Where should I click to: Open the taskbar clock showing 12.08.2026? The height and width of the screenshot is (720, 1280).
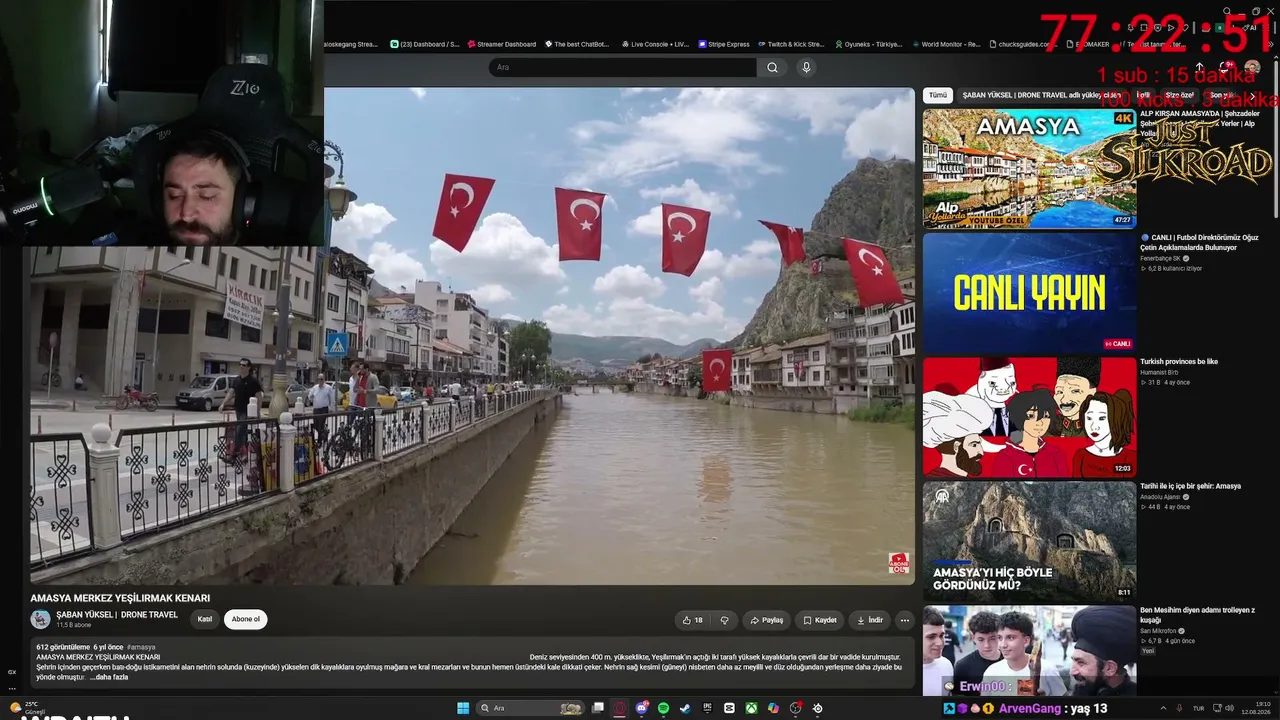(1256, 708)
